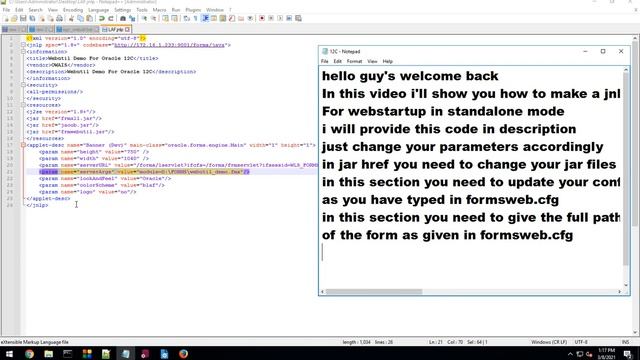The height and width of the screenshot is (360, 640).
Task: Click the Notepad scroll right arrow
Action: click(x=620, y=291)
